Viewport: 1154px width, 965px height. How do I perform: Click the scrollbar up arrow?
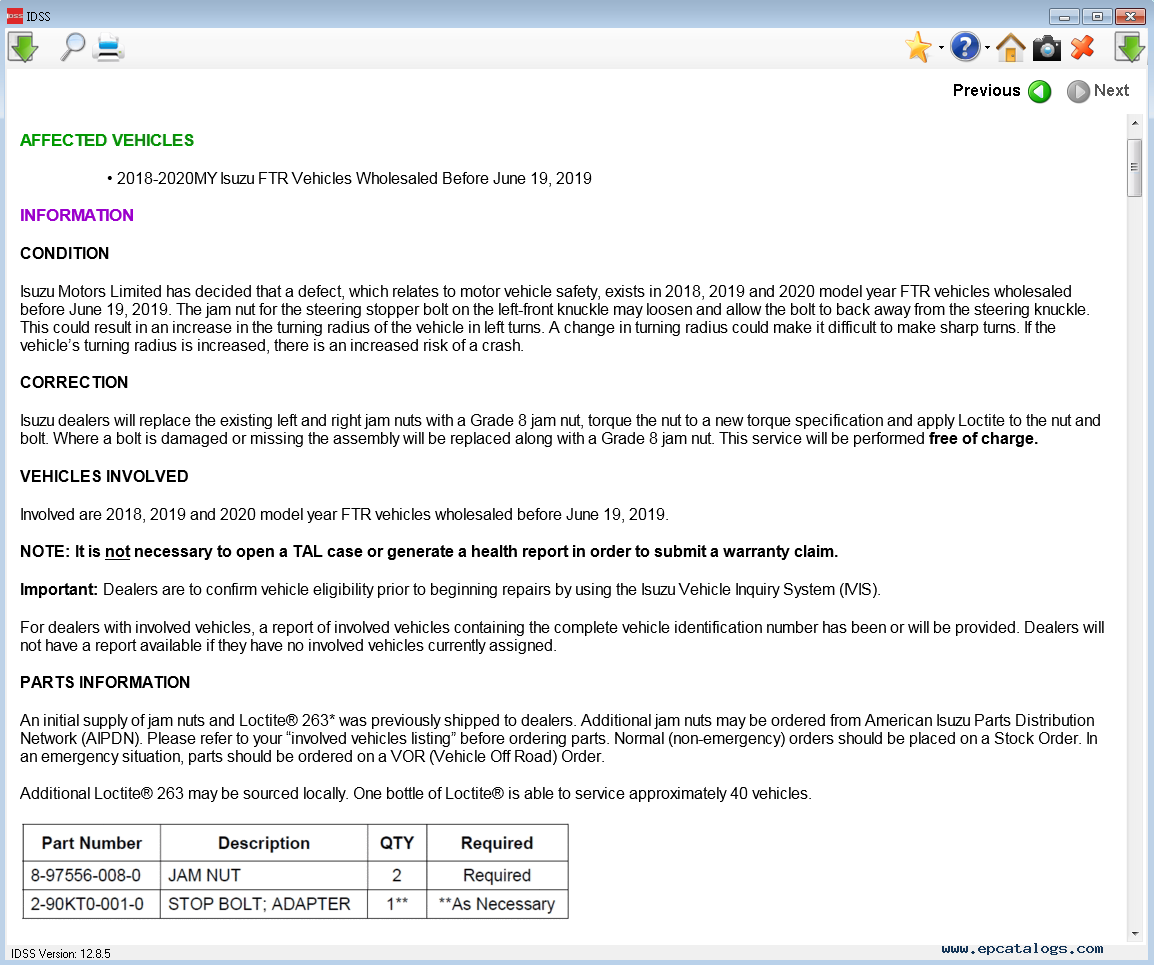click(x=1134, y=124)
